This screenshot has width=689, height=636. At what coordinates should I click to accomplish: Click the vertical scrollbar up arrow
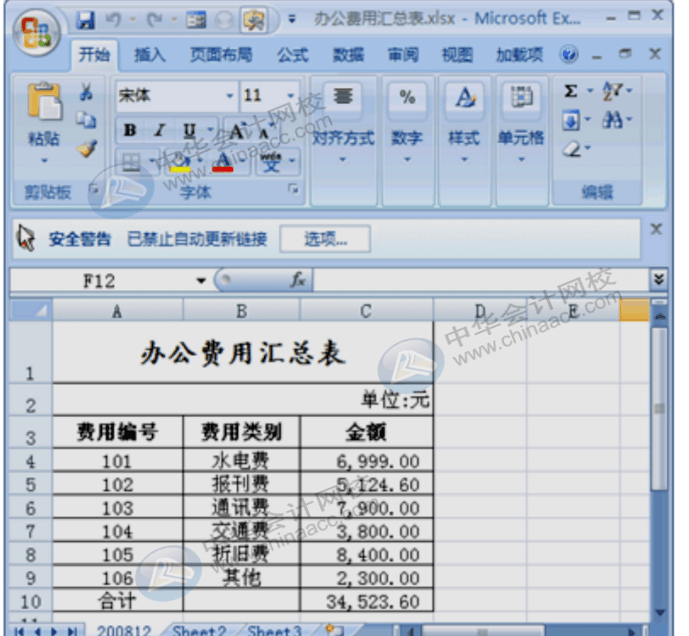(660, 316)
